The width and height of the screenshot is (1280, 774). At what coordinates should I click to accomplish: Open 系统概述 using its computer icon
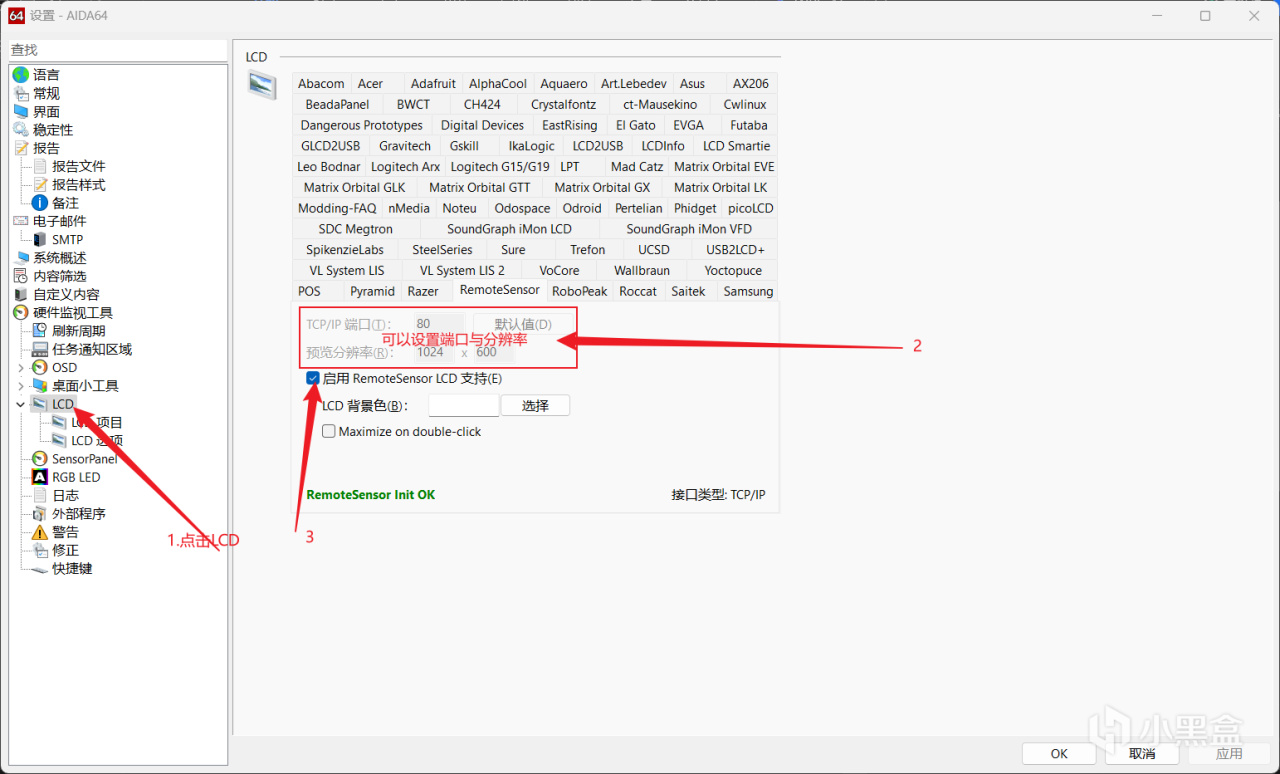pyautogui.click(x=21, y=258)
